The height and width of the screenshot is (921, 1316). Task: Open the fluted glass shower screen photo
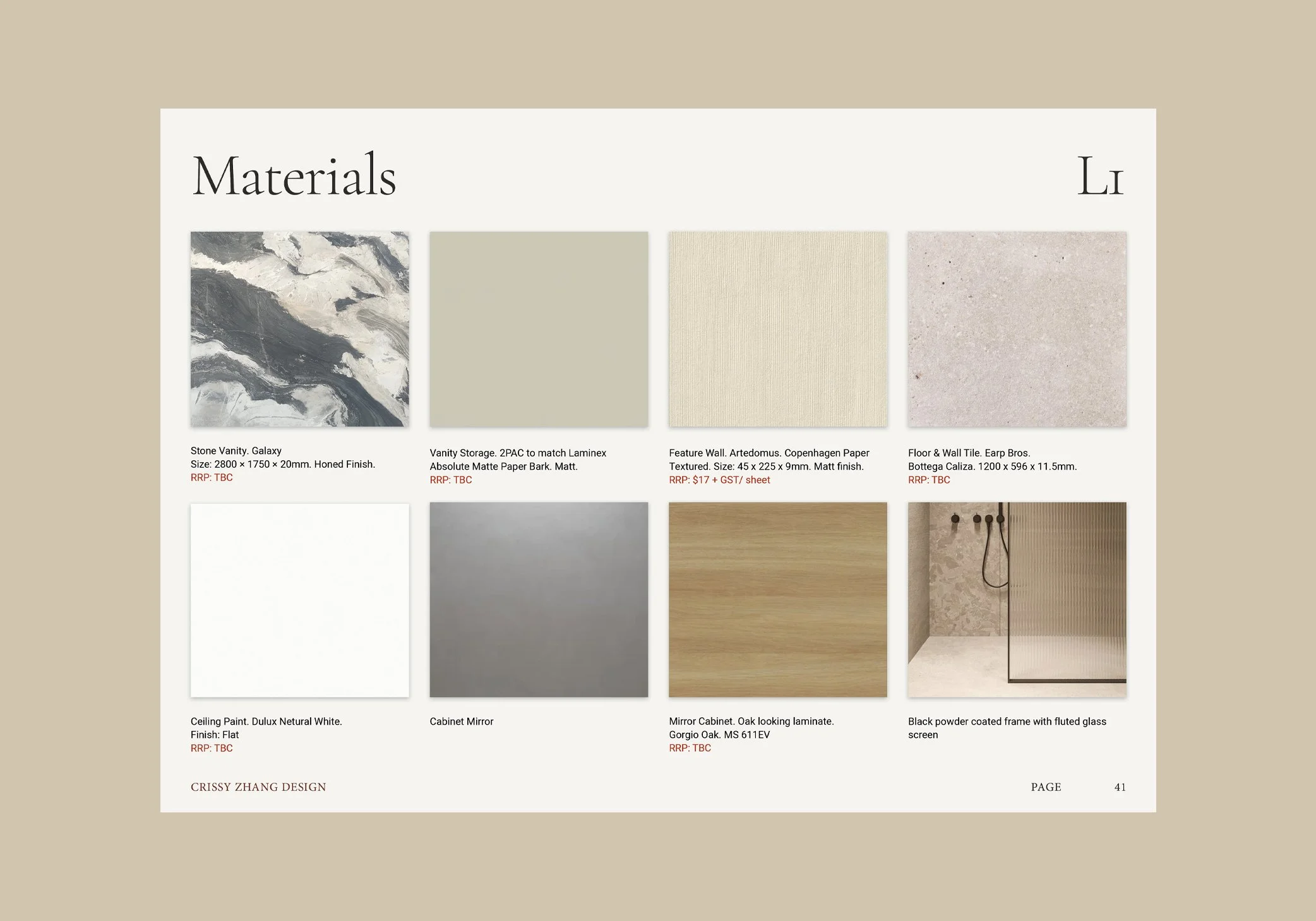click(1017, 600)
